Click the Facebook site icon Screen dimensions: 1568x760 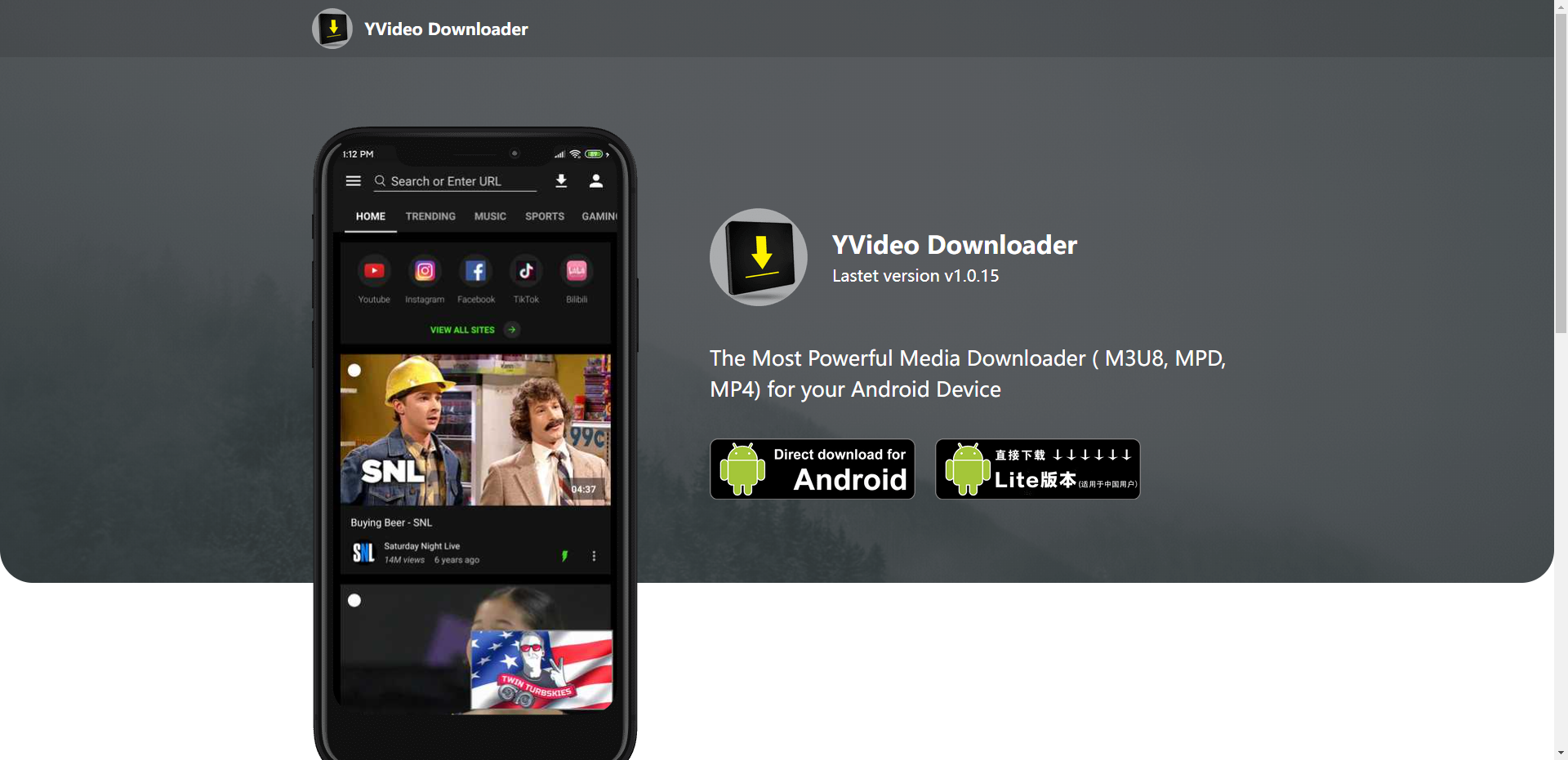475,271
